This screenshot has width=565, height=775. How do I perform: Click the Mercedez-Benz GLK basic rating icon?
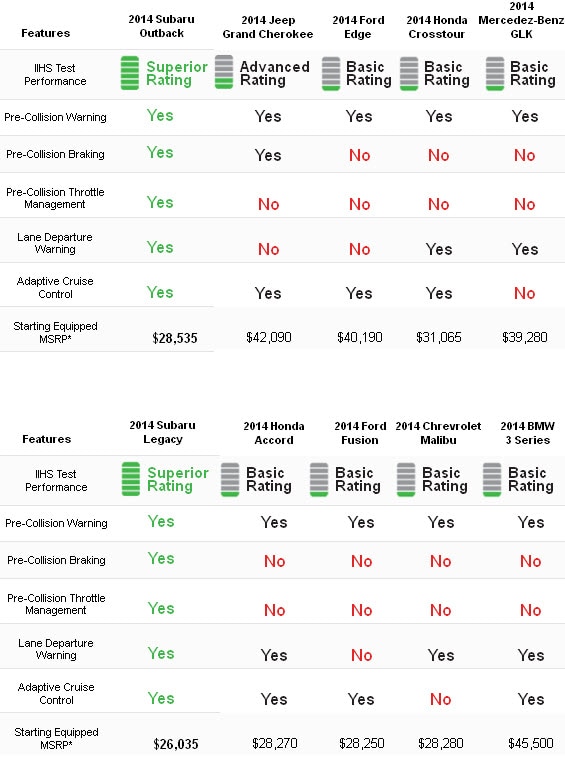[495, 74]
